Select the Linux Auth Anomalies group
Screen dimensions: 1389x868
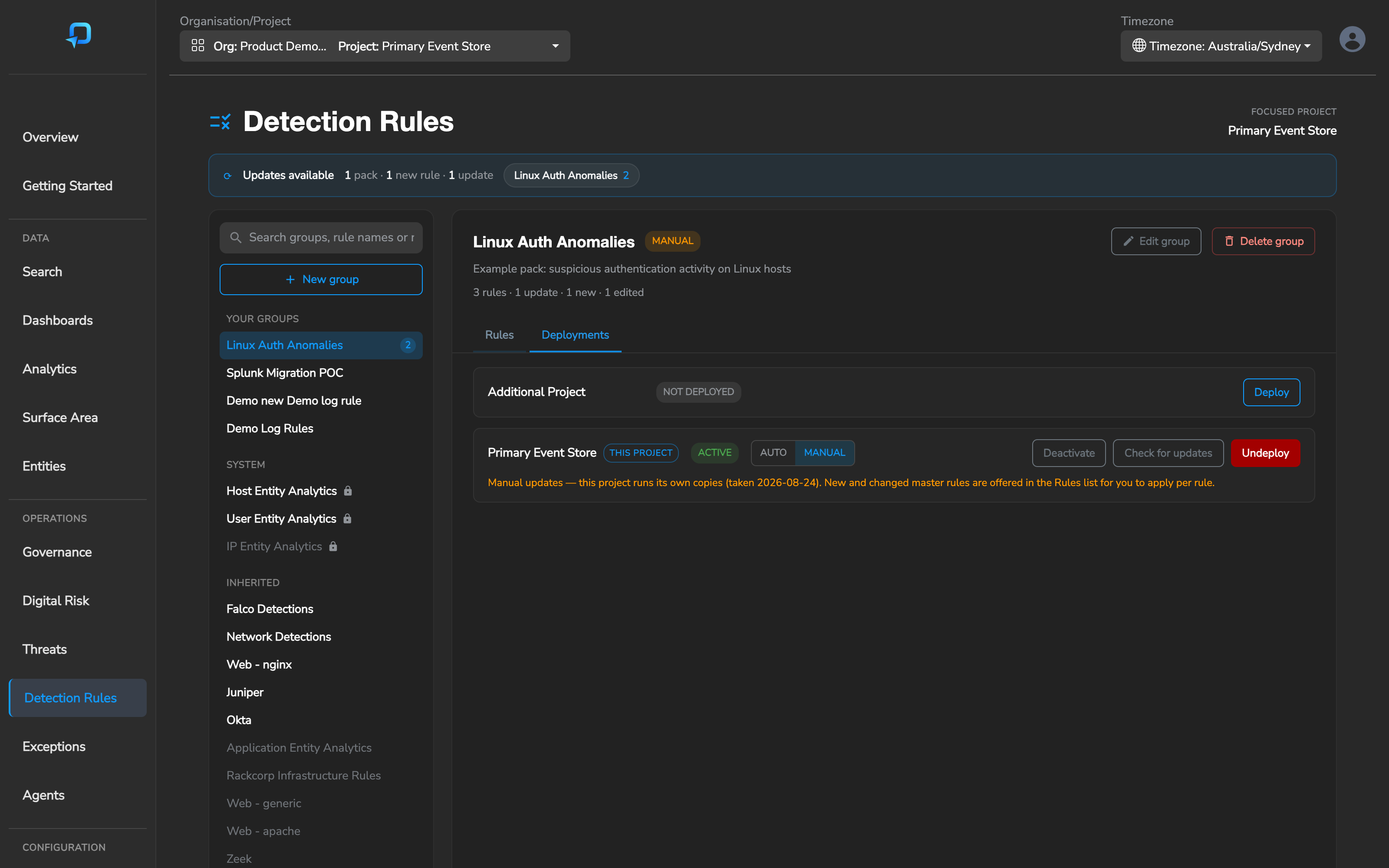click(321, 345)
